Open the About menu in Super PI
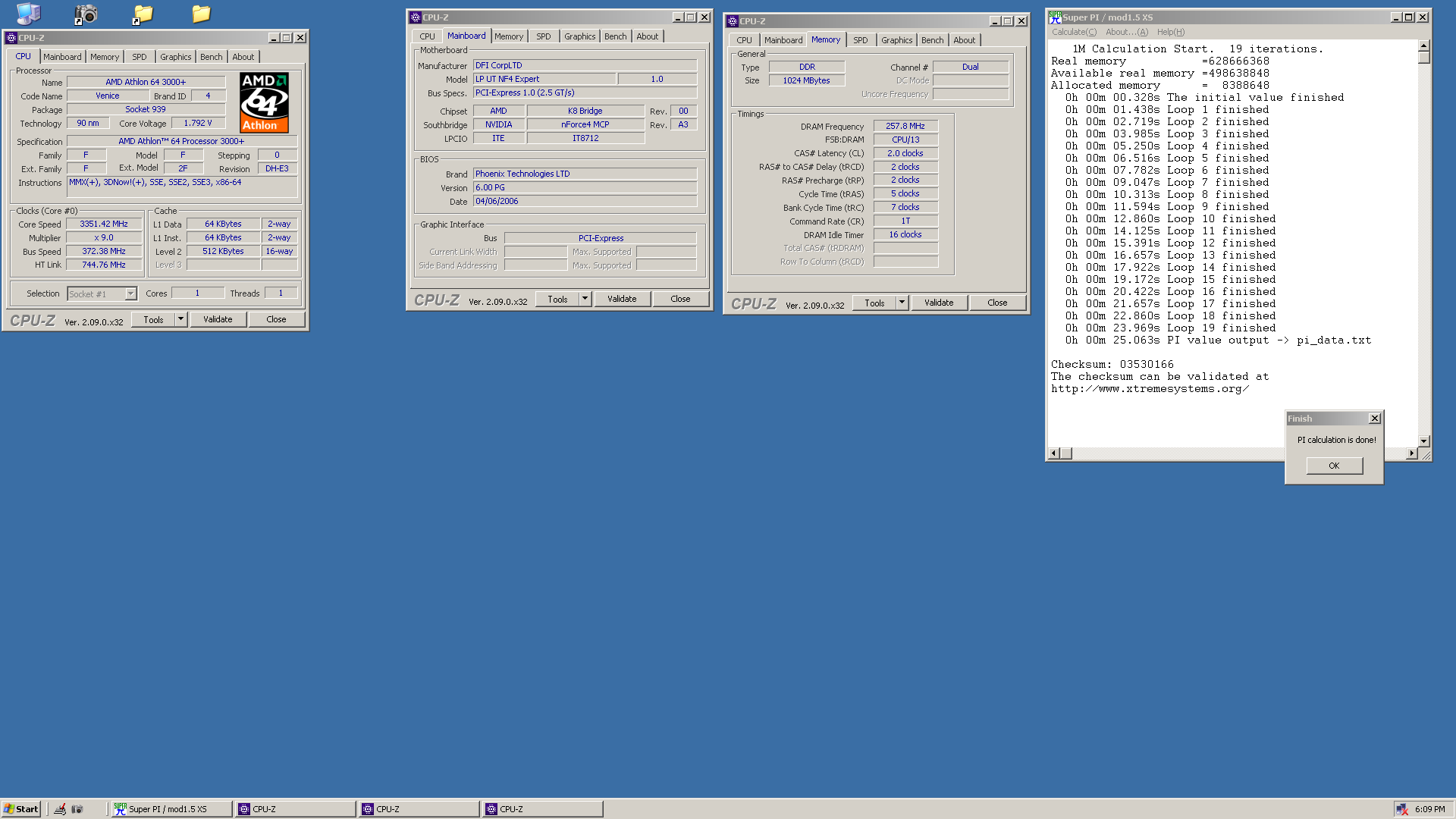 pos(1127,32)
